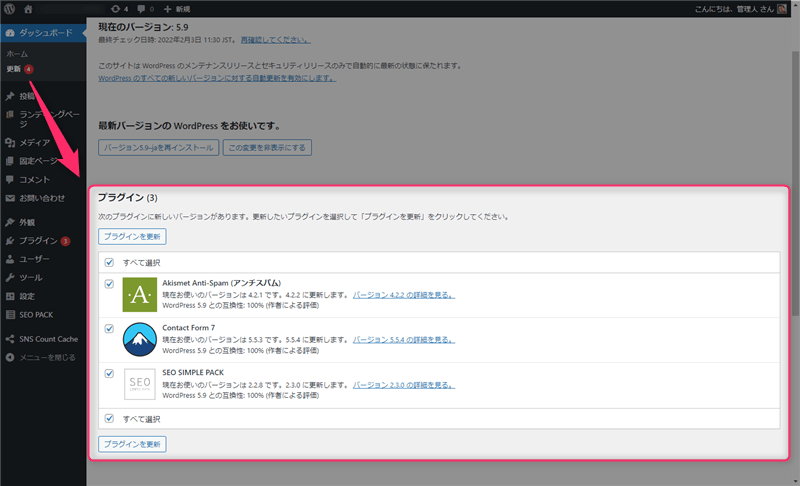Open 更新 submenu item

point(14,69)
